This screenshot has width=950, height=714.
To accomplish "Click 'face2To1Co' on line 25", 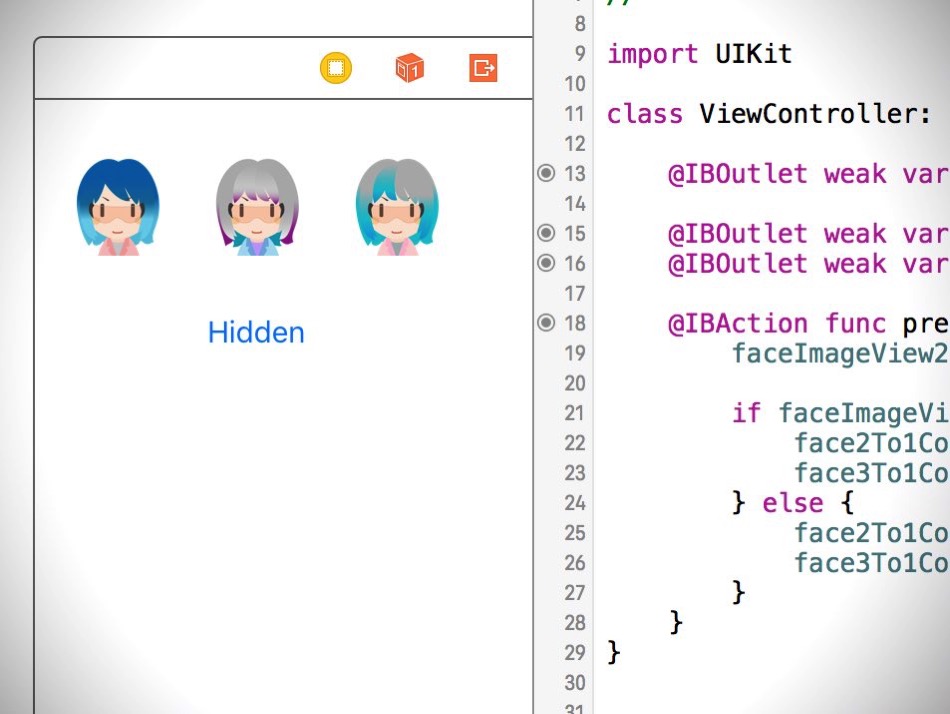I will click(872, 533).
